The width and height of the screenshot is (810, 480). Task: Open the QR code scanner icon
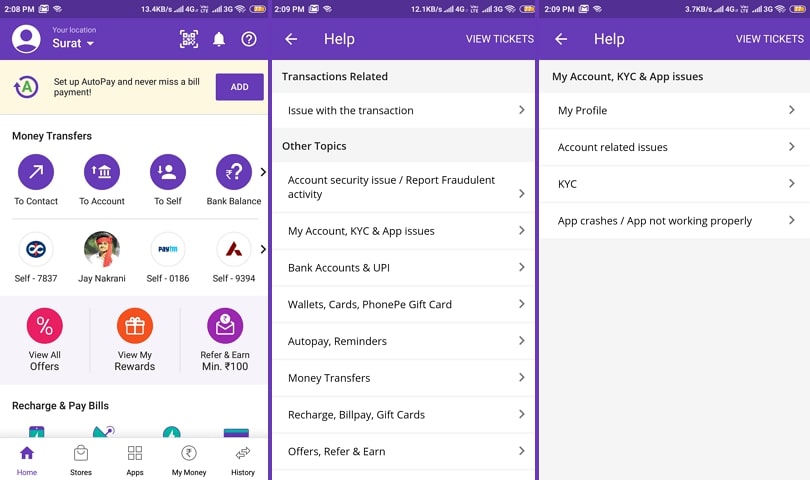coord(188,39)
